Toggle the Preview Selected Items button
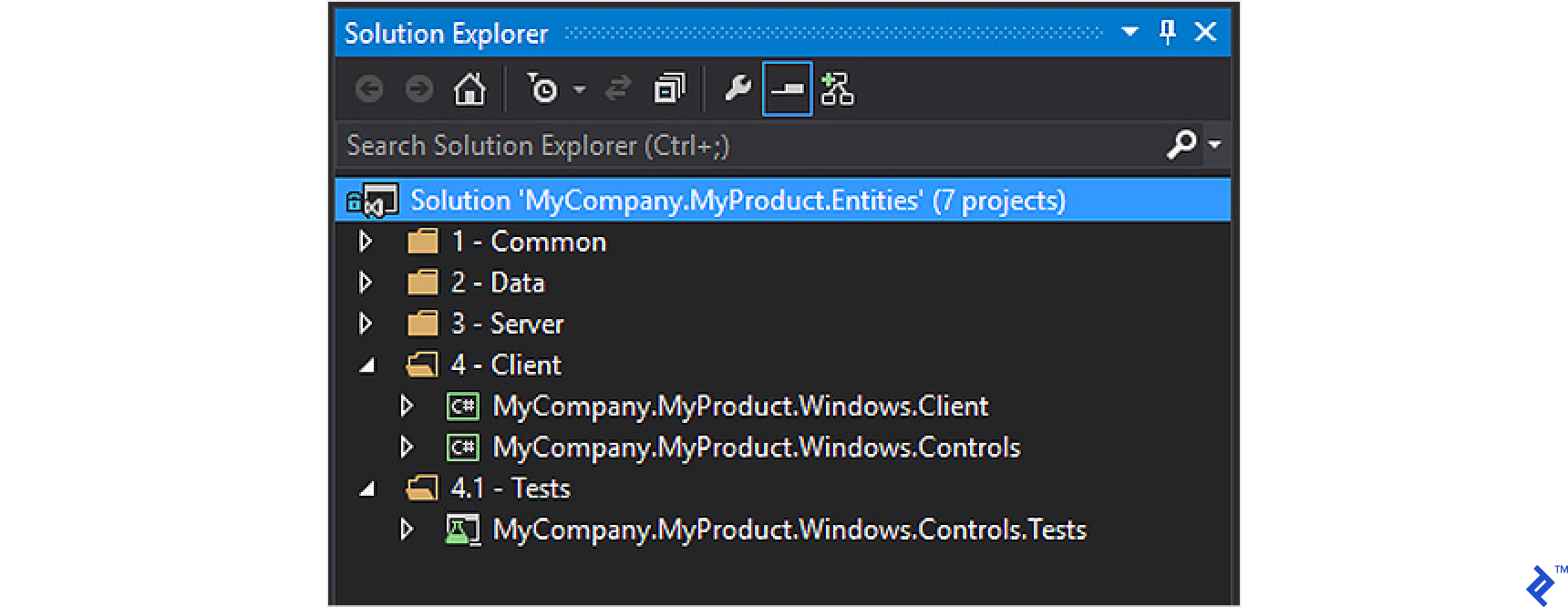The width and height of the screenshot is (1568, 607). pyautogui.click(x=787, y=88)
